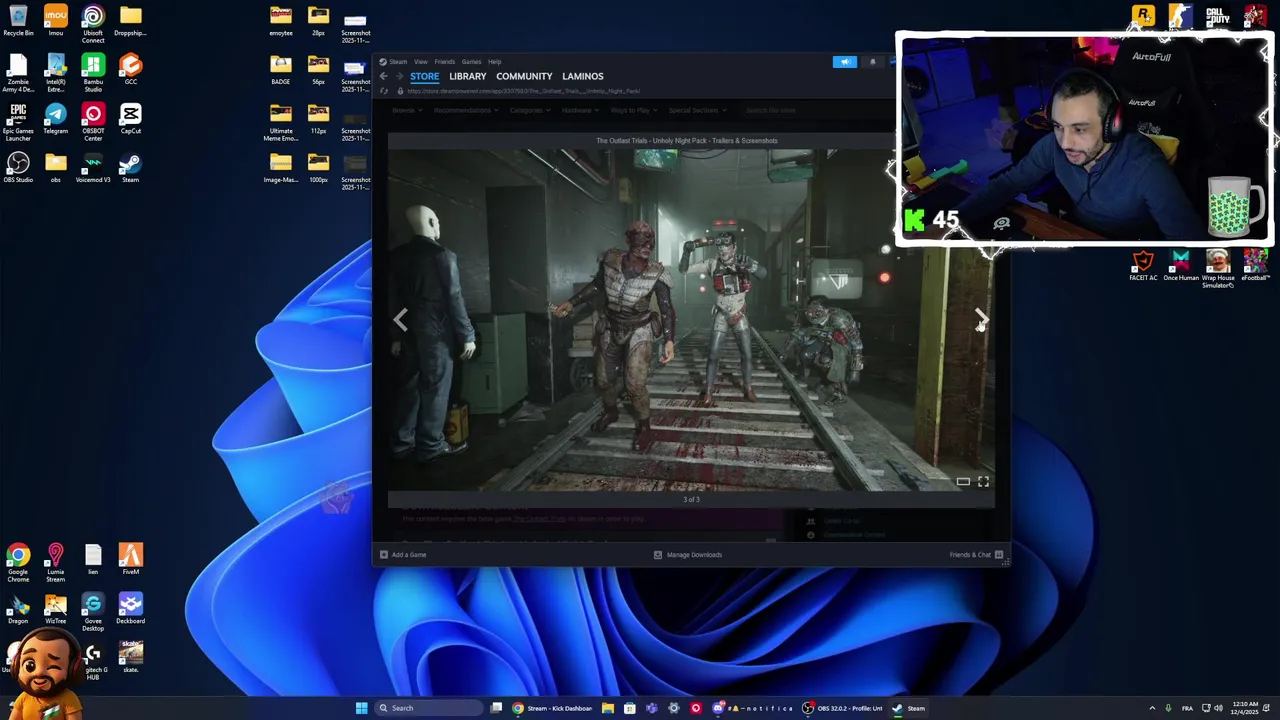1280x720 pixels.
Task: Open the FiveM desktop shortcut
Action: pos(130,560)
